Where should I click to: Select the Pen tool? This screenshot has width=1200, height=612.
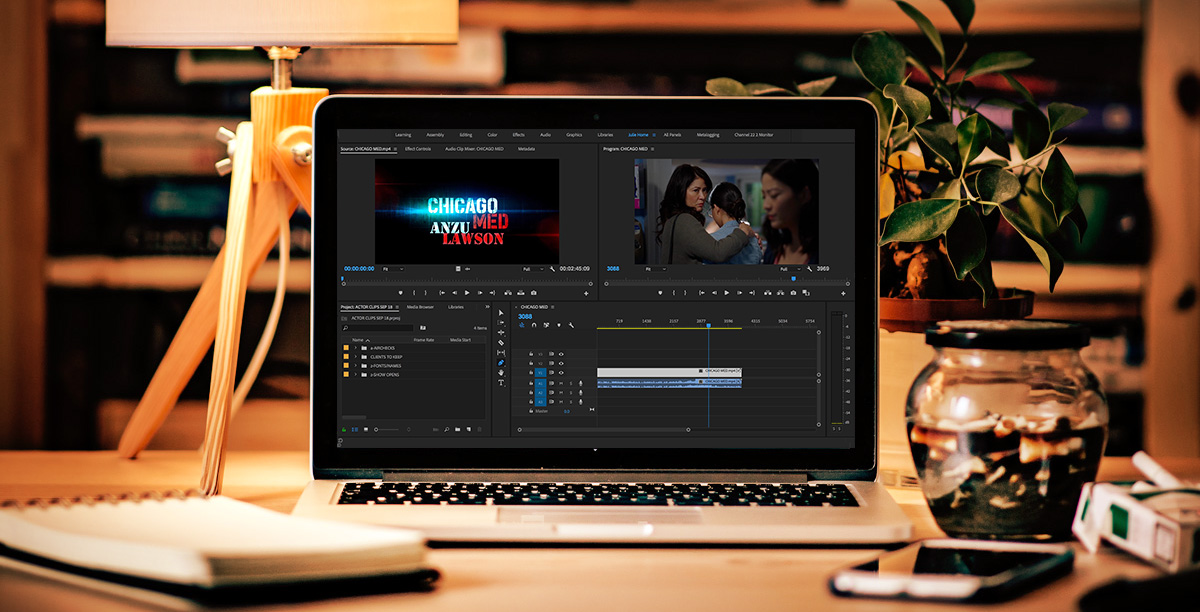[x=501, y=363]
